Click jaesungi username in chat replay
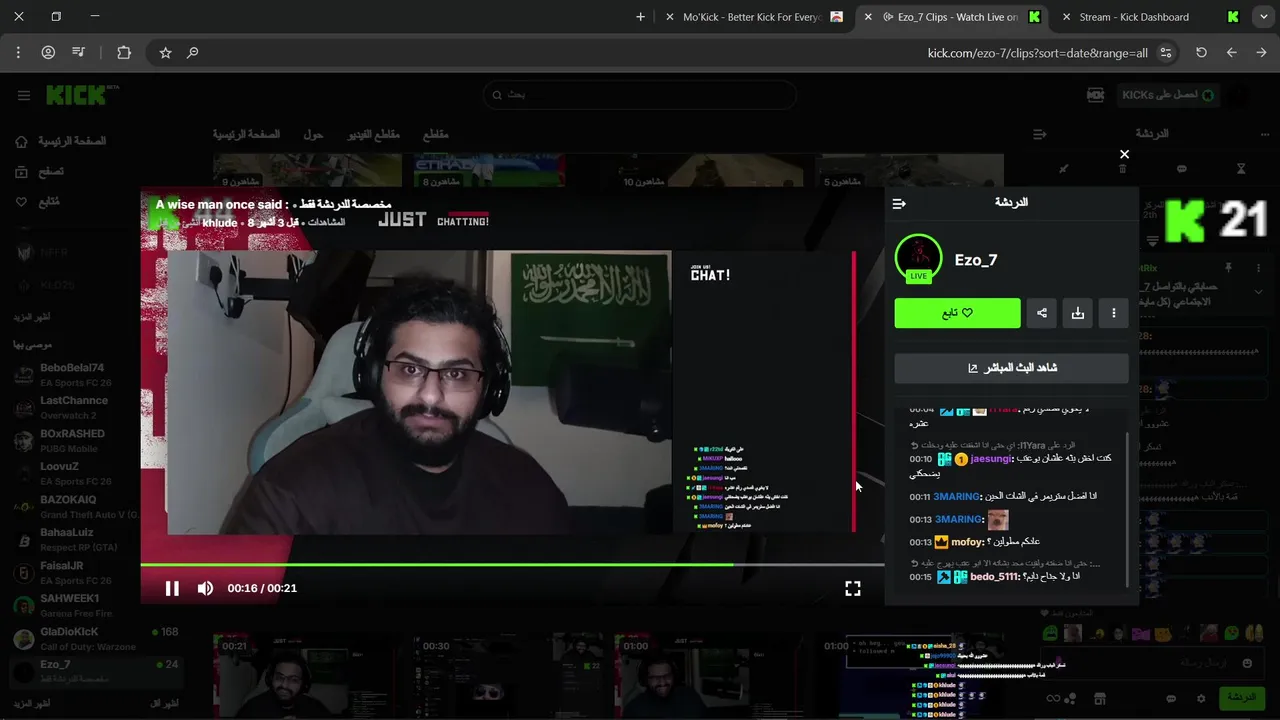The image size is (1280, 720). point(991,458)
